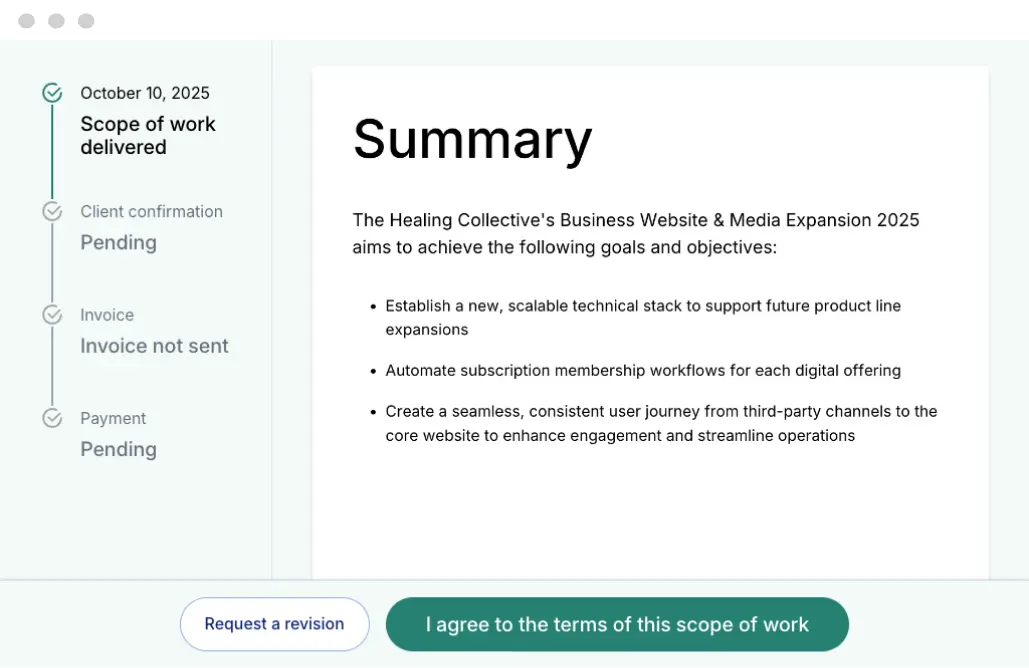The height and width of the screenshot is (668, 1029).
Task: Open the Client confirmation step details
Action: coord(151,211)
